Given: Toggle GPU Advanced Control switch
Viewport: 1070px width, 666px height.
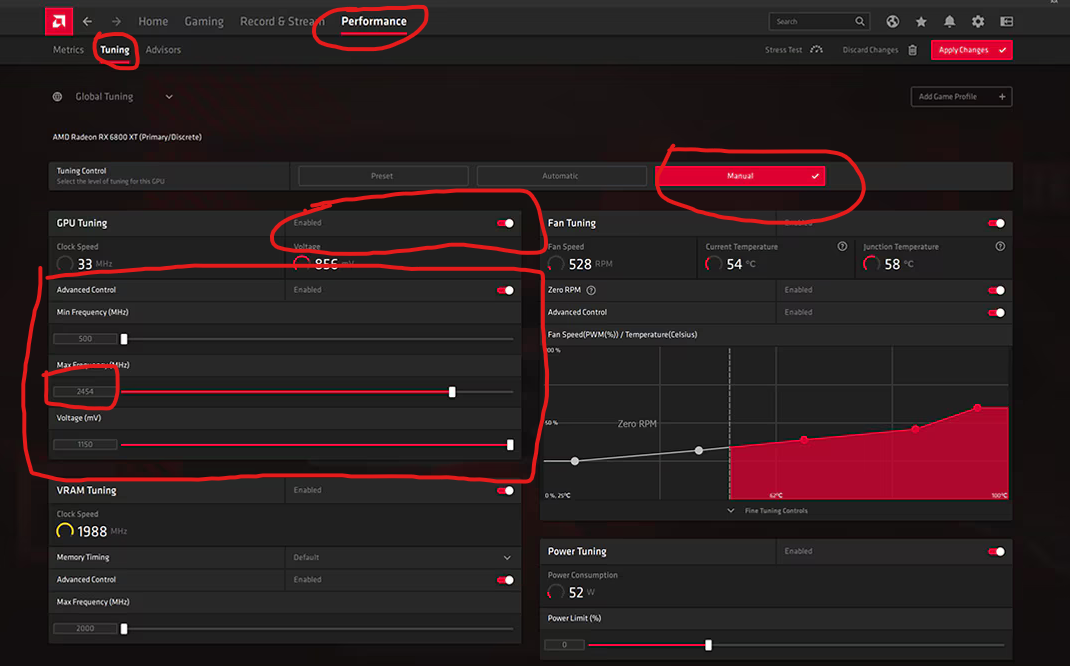Looking at the screenshot, I should 505,290.
